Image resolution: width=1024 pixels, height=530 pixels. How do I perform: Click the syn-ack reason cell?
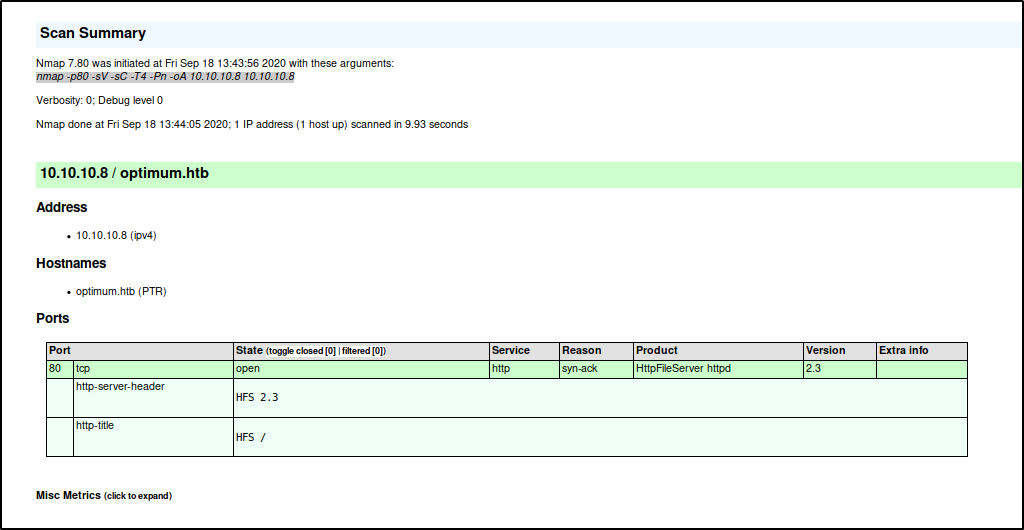coord(597,369)
